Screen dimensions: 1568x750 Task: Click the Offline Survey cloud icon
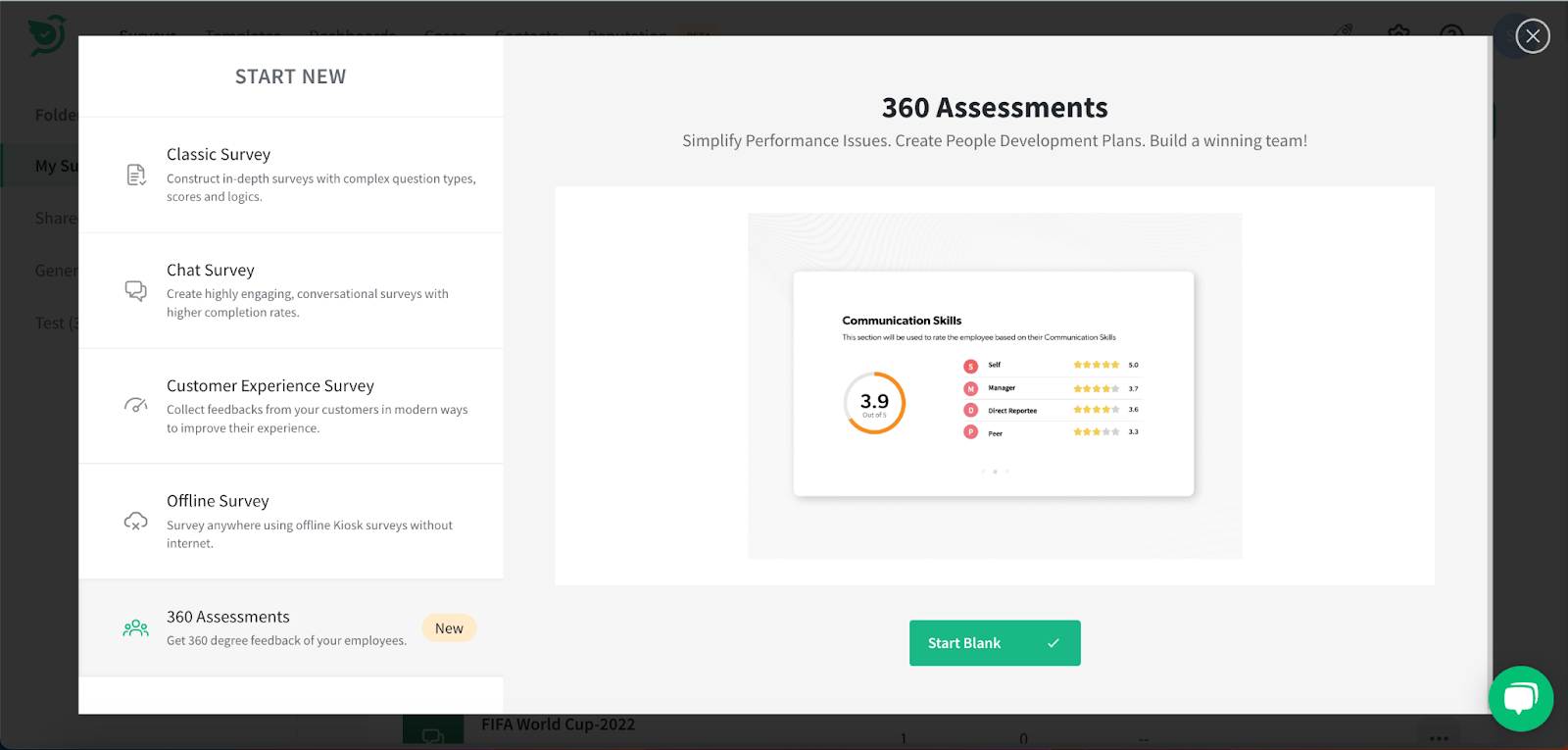pos(136,521)
